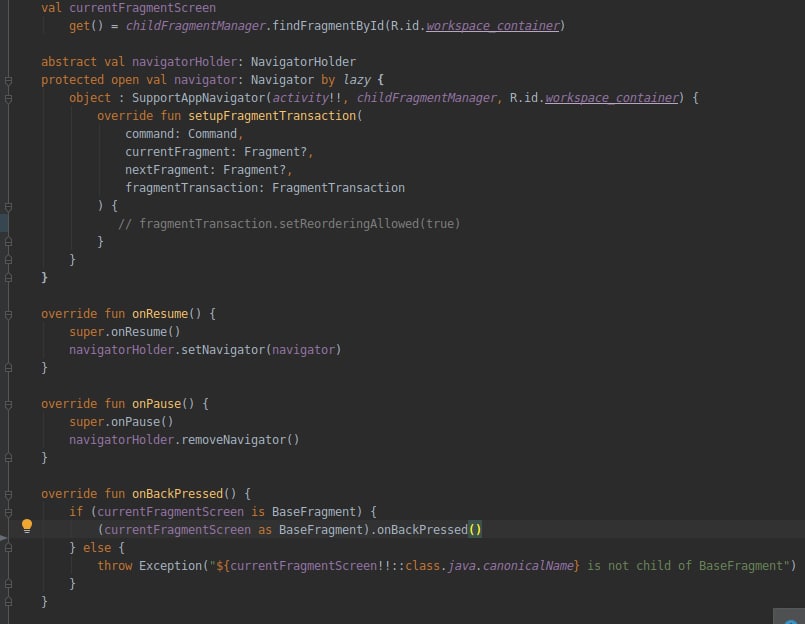This screenshot has width=805, height=624.
Task: Click currentFragmentScreen in the val declaration
Action: [142, 8]
